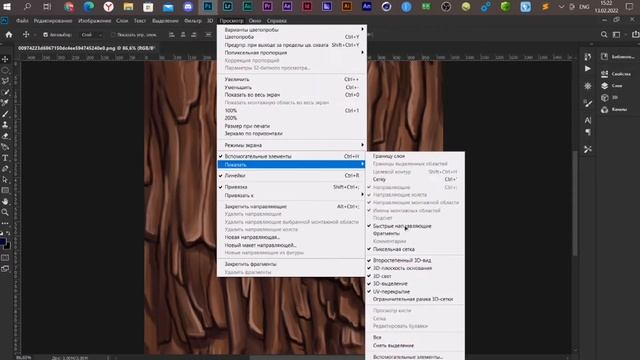Open the Слои panel
Viewport: 640px width, 360px height.
coord(612,86)
